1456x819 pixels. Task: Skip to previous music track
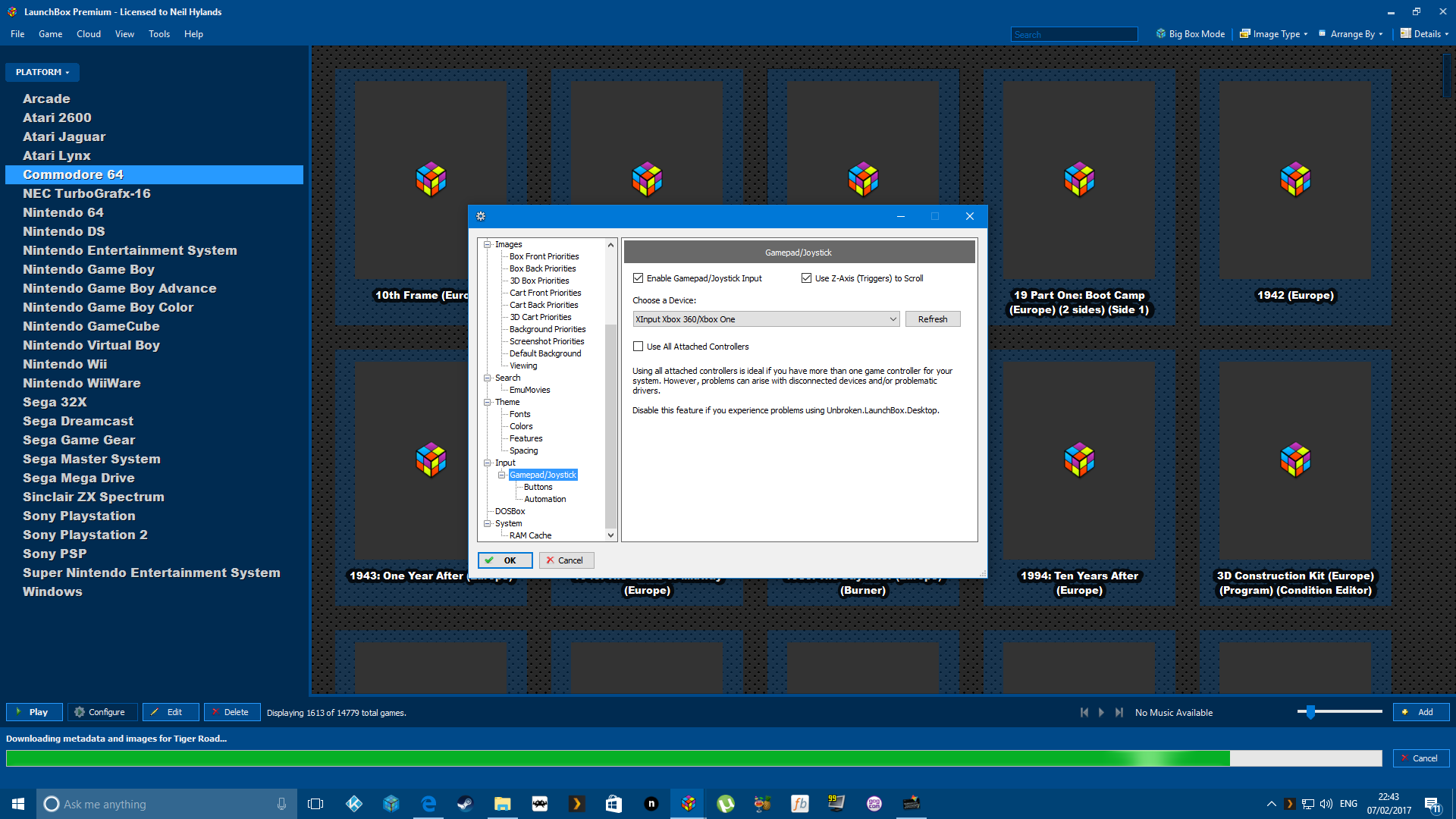pos(1084,712)
